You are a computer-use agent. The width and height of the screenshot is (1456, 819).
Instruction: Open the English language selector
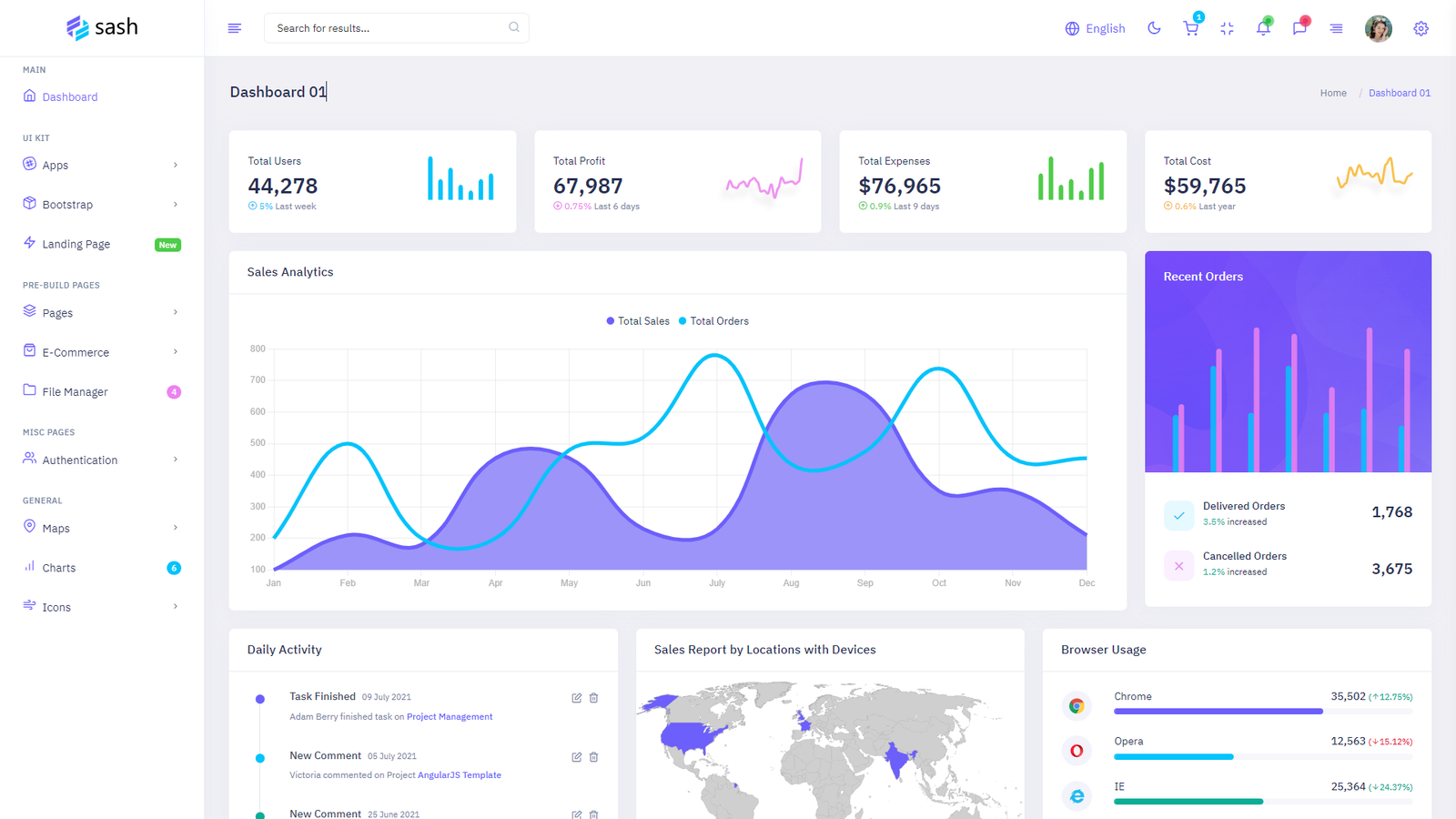[x=1095, y=28]
